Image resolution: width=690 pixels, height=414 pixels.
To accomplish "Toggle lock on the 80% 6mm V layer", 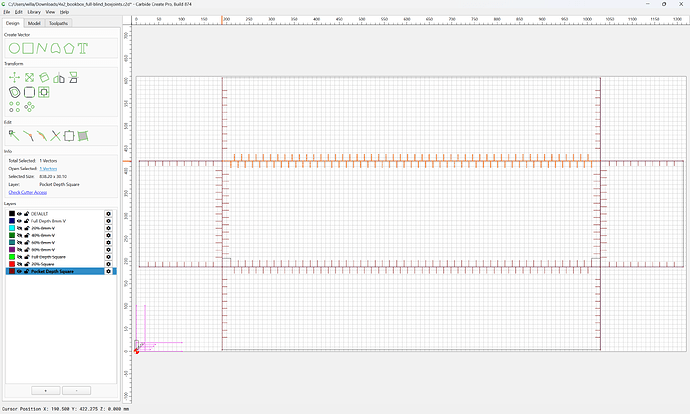I will (26, 250).
